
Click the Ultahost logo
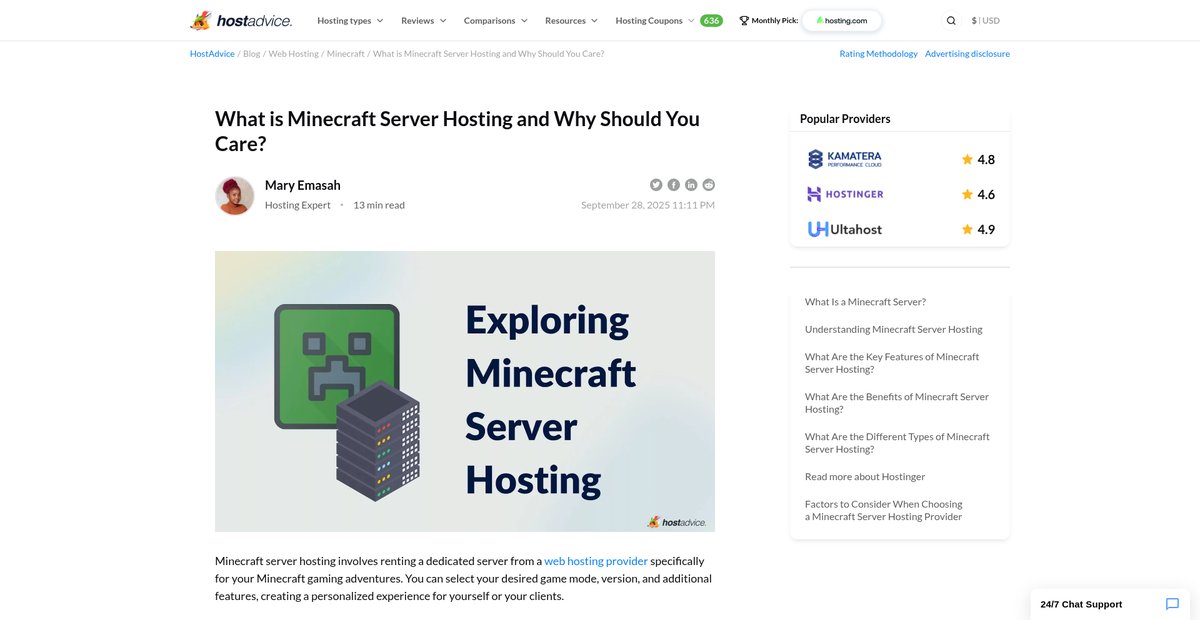point(845,229)
